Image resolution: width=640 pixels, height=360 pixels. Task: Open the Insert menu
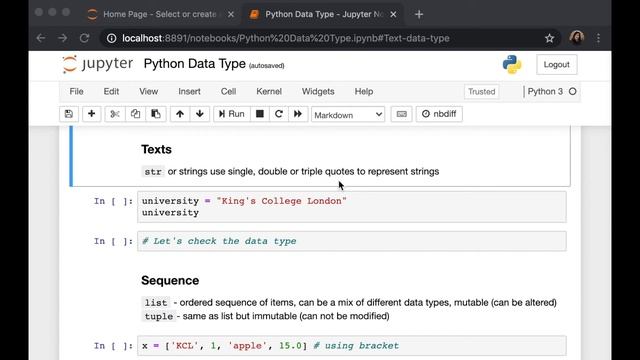pos(189,91)
